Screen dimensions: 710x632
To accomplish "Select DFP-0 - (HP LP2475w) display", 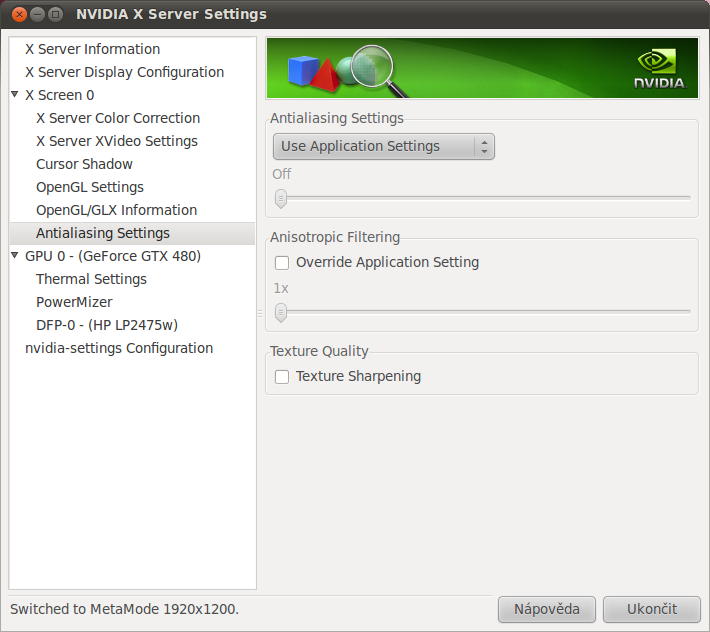I will [107, 325].
